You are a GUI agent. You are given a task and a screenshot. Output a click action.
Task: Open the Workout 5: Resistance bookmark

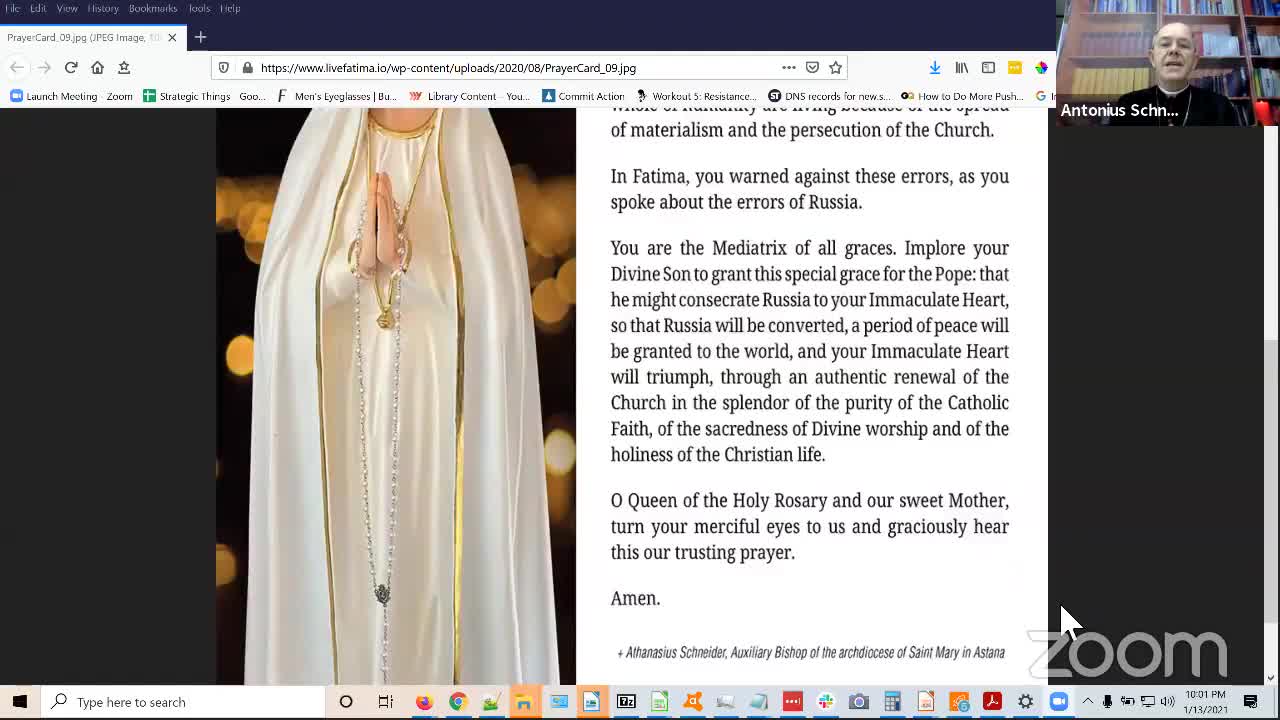pos(695,96)
